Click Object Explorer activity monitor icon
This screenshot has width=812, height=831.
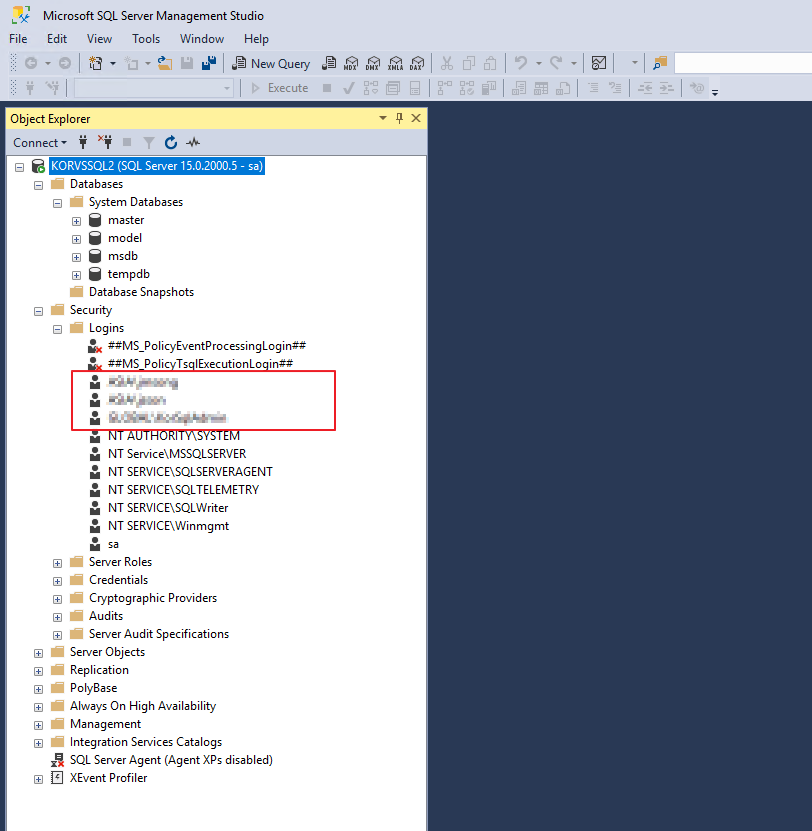point(193,142)
